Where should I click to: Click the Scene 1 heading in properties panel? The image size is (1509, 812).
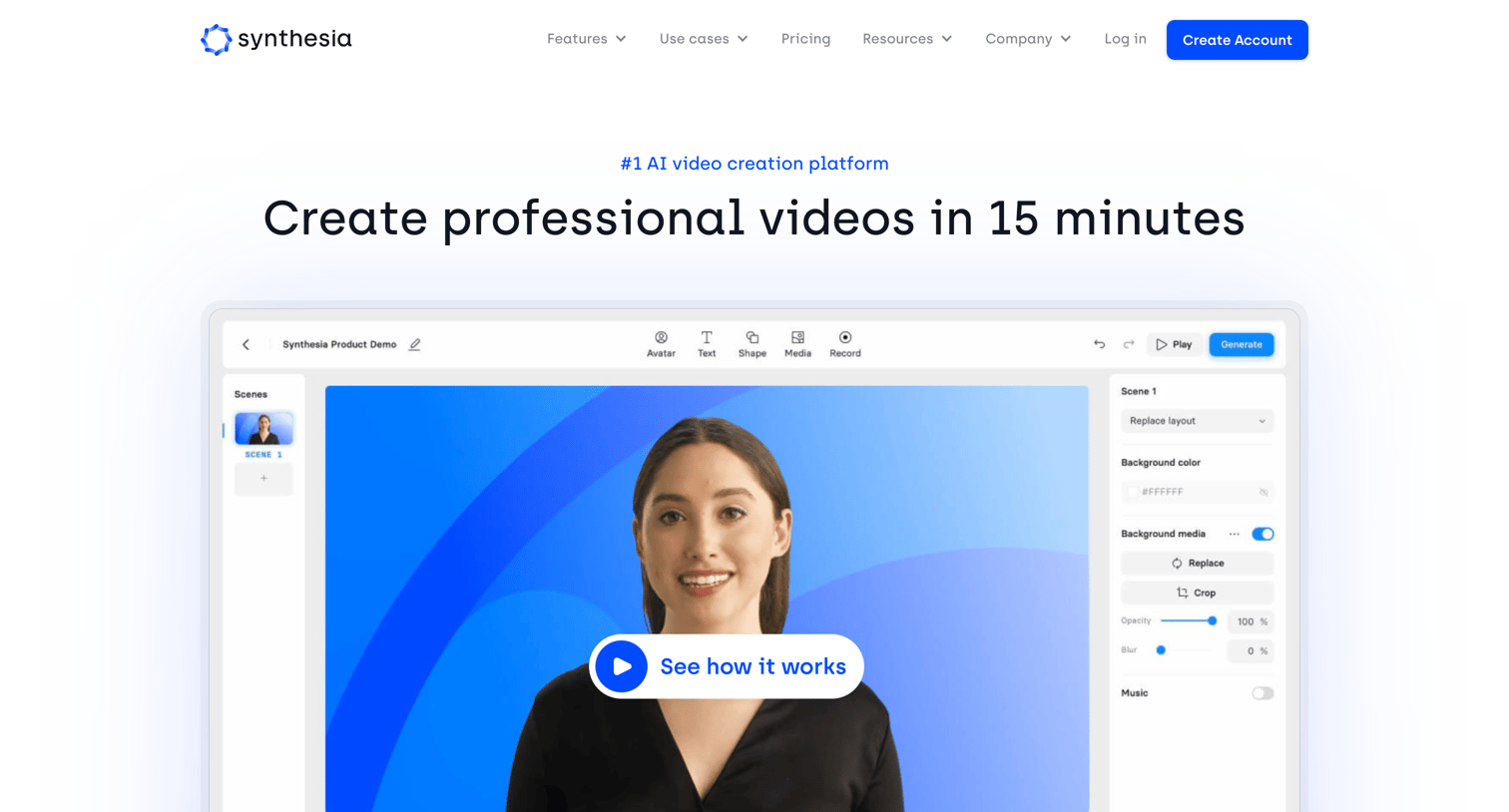1139,391
